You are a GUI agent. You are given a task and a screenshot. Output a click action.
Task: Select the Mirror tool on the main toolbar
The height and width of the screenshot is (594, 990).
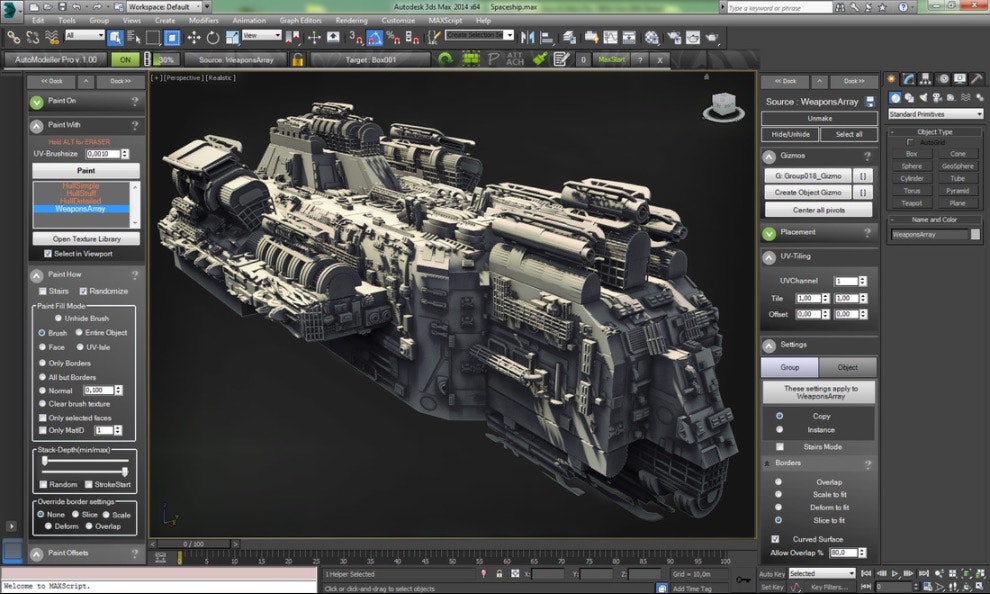pos(527,37)
